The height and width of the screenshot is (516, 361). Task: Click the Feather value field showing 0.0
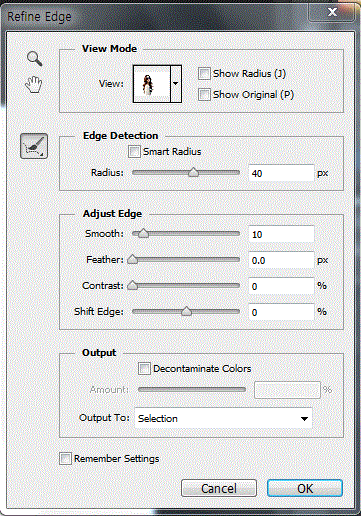coord(281,260)
